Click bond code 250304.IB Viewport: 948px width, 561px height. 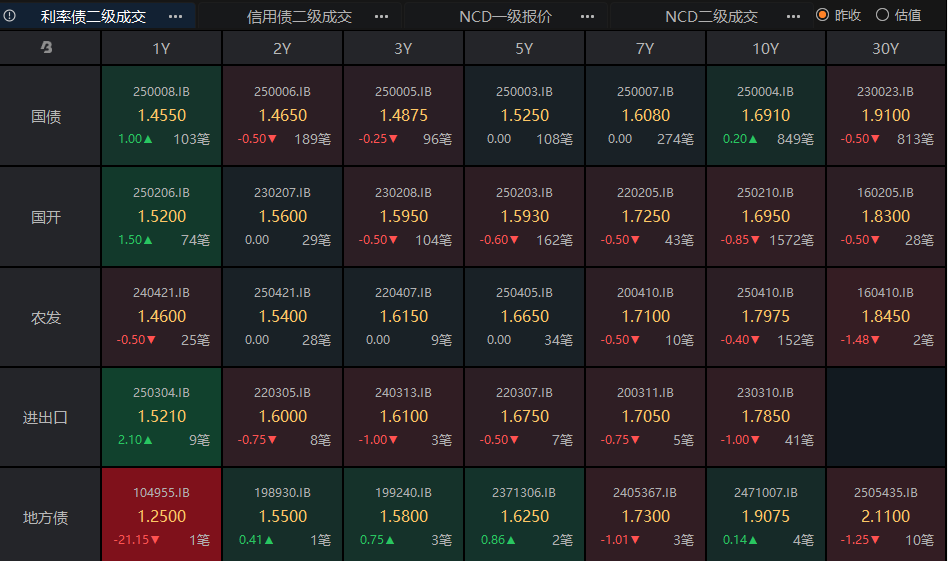point(161,393)
